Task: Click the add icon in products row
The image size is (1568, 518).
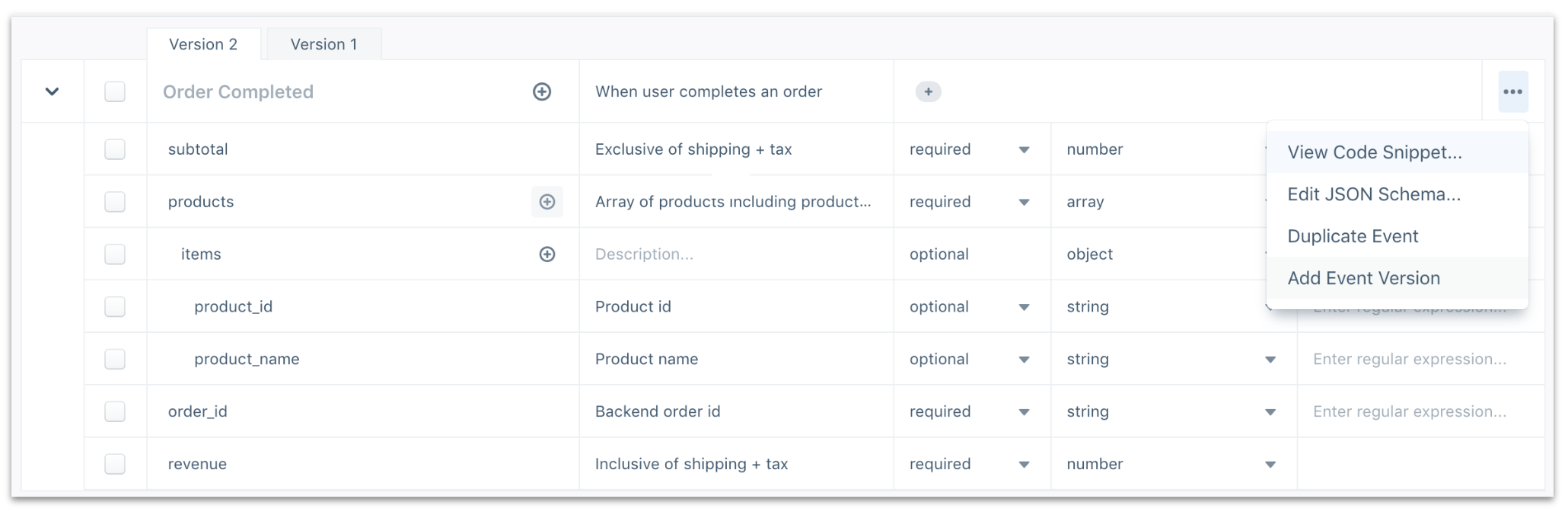Action: point(547,202)
